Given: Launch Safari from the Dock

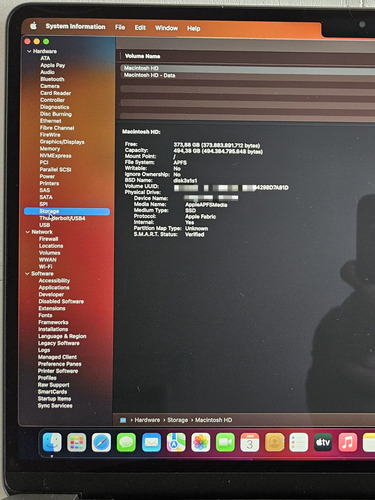Looking at the screenshot, I should click(101, 442).
